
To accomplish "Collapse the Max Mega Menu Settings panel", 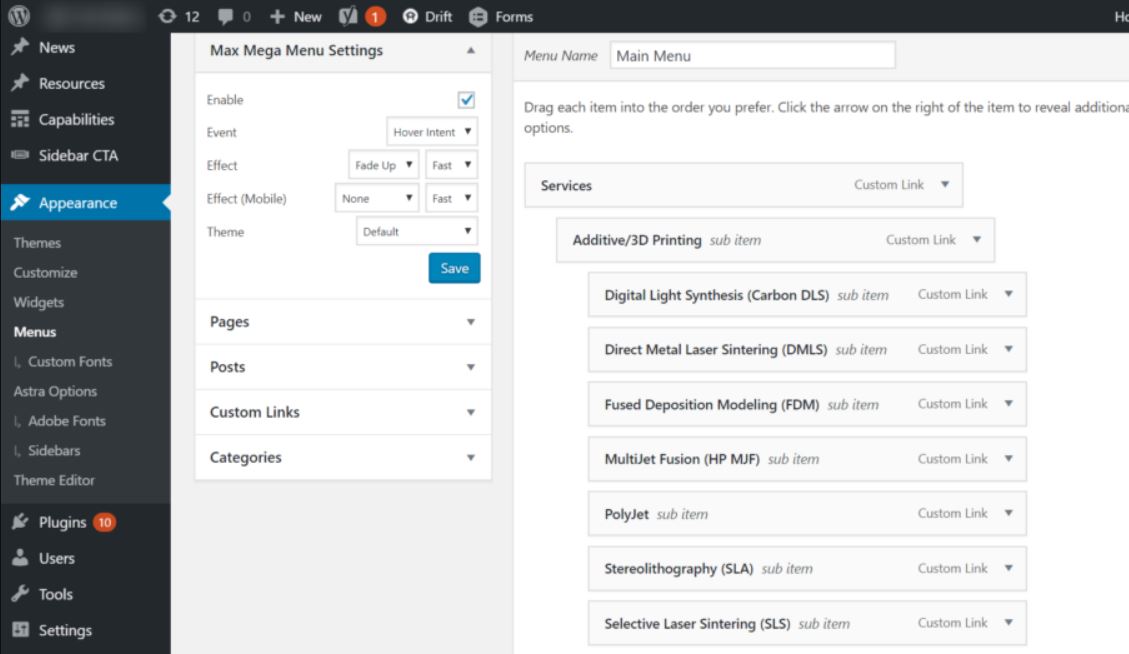I will tap(470, 50).
